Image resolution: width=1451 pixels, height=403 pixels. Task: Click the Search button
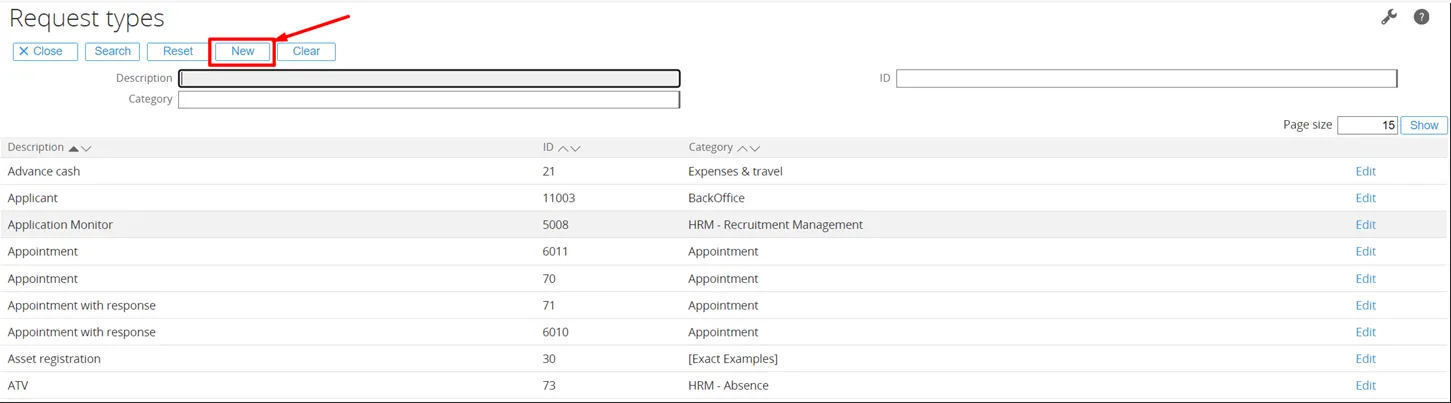[x=112, y=51]
